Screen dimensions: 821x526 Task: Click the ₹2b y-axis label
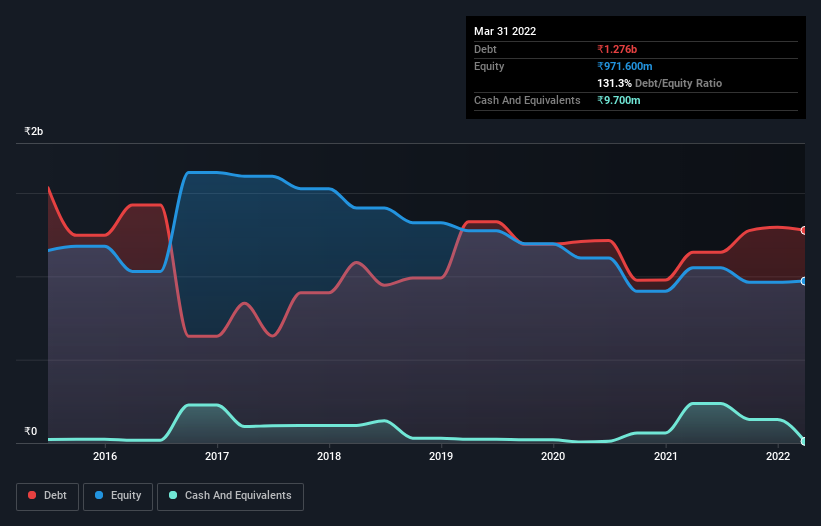pyautogui.click(x=34, y=131)
